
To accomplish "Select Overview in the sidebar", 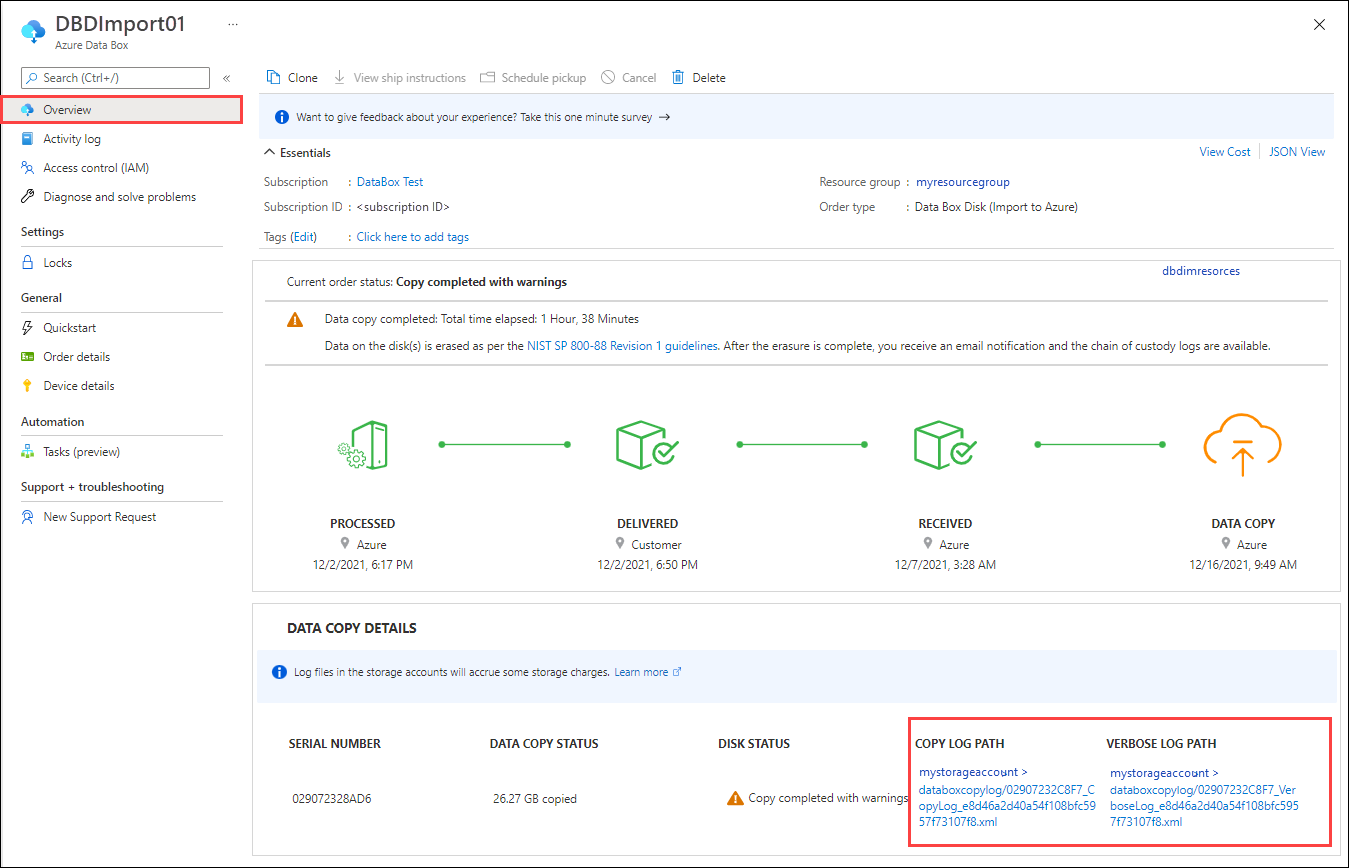I will point(67,109).
